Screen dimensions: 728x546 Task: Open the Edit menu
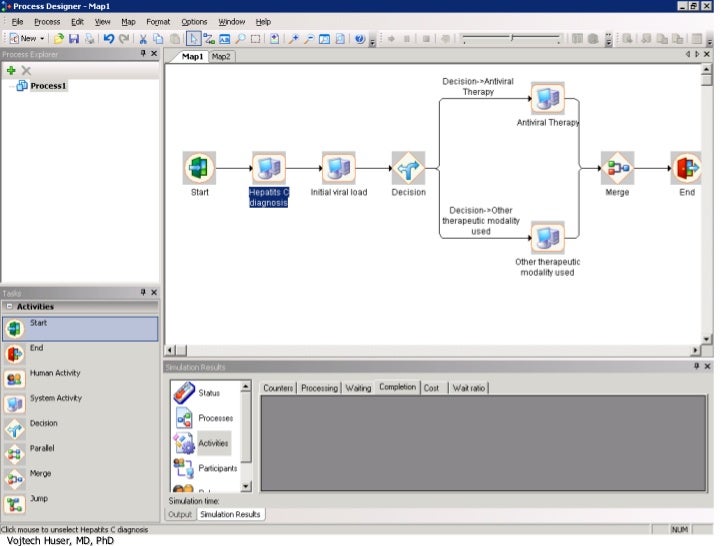(77, 22)
